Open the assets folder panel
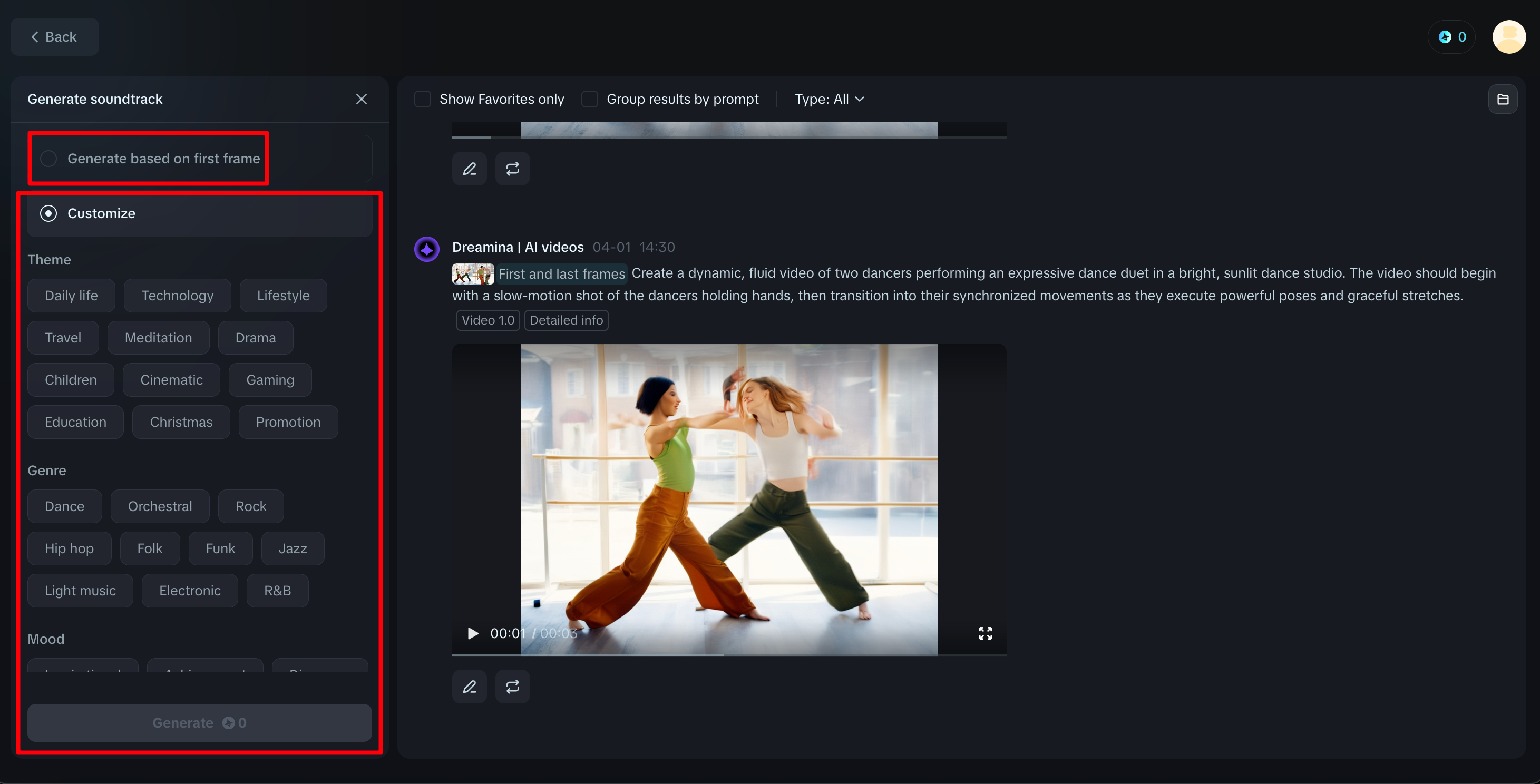This screenshot has width=1540, height=784. coord(1504,99)
